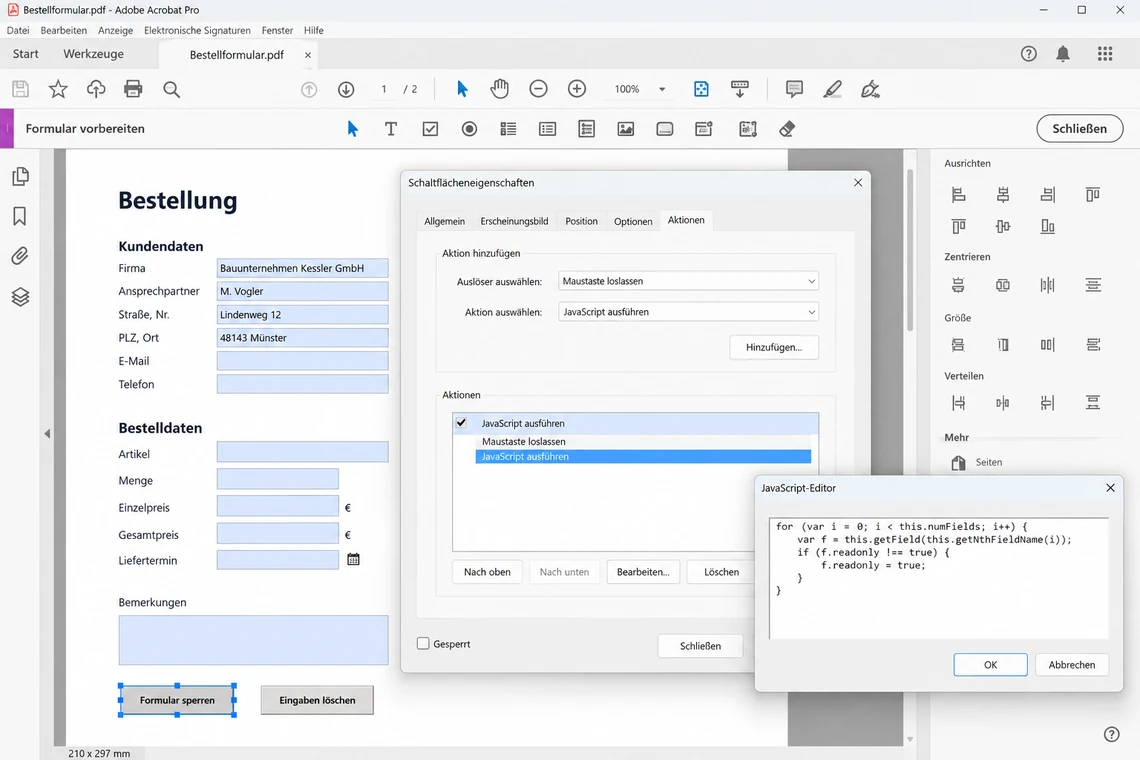
Task: Open the zoom level dropdown arrow
Action: pyautogui.click(x=662, y=89)
